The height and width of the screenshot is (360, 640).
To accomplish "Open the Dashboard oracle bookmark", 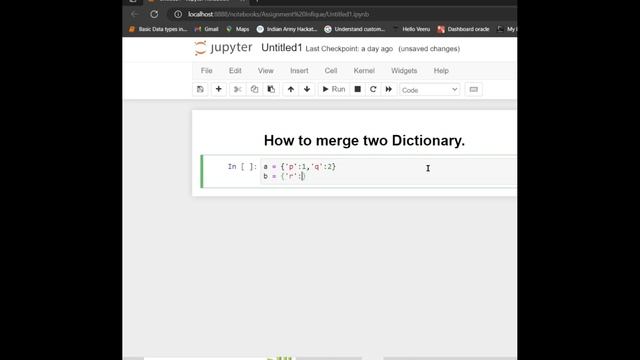I will (x=463, y=29).
